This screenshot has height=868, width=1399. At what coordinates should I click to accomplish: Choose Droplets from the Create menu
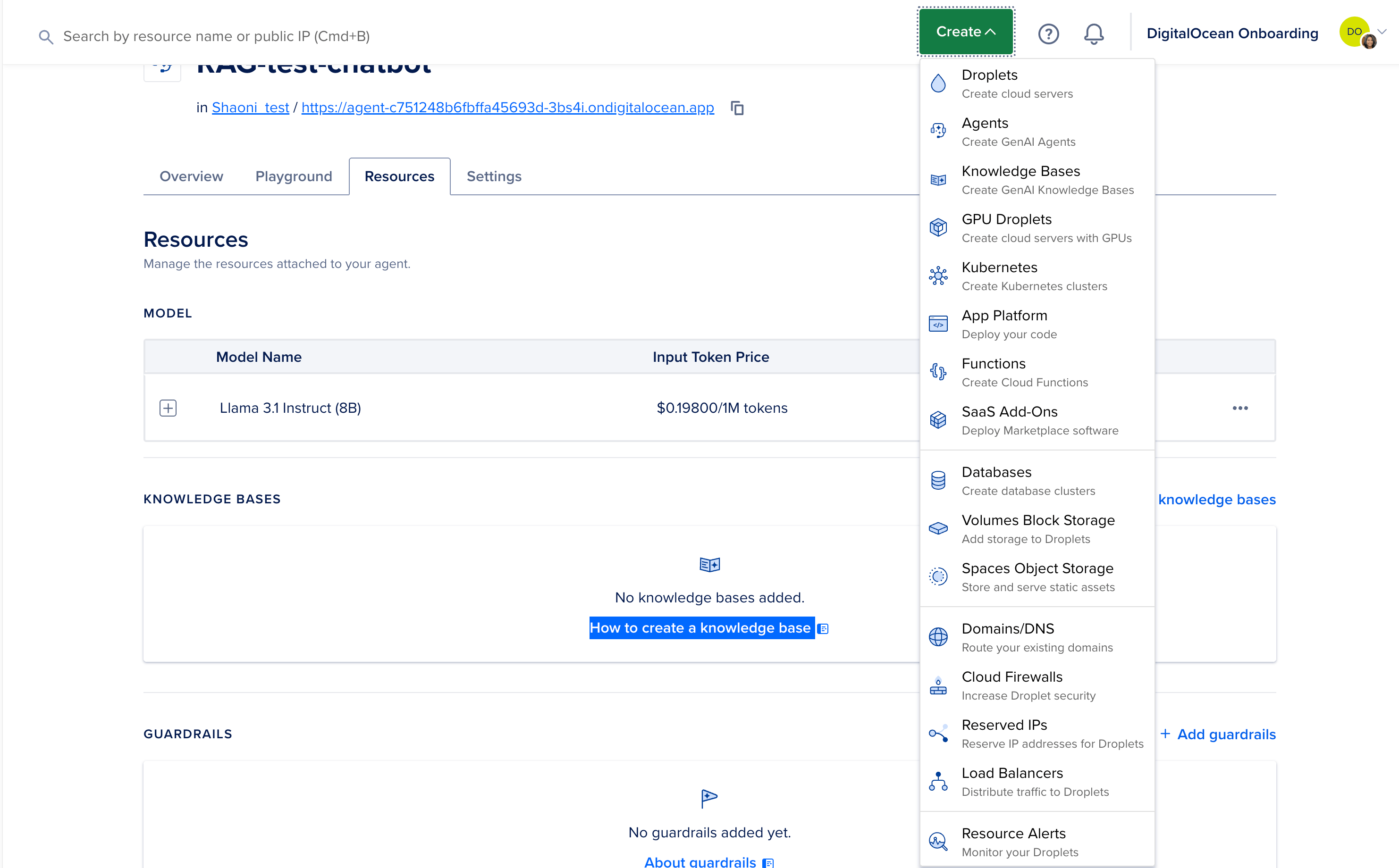(1037, 84)
